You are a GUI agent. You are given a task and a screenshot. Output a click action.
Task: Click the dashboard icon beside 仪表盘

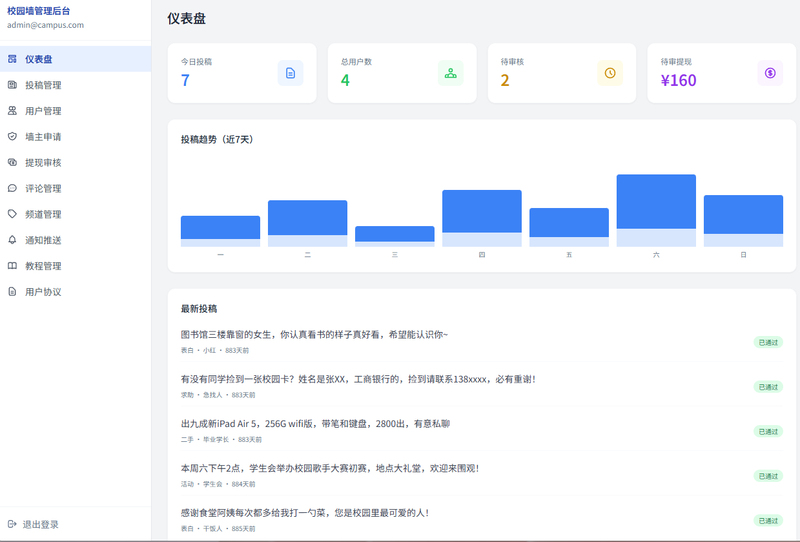[x=12, y=59]
